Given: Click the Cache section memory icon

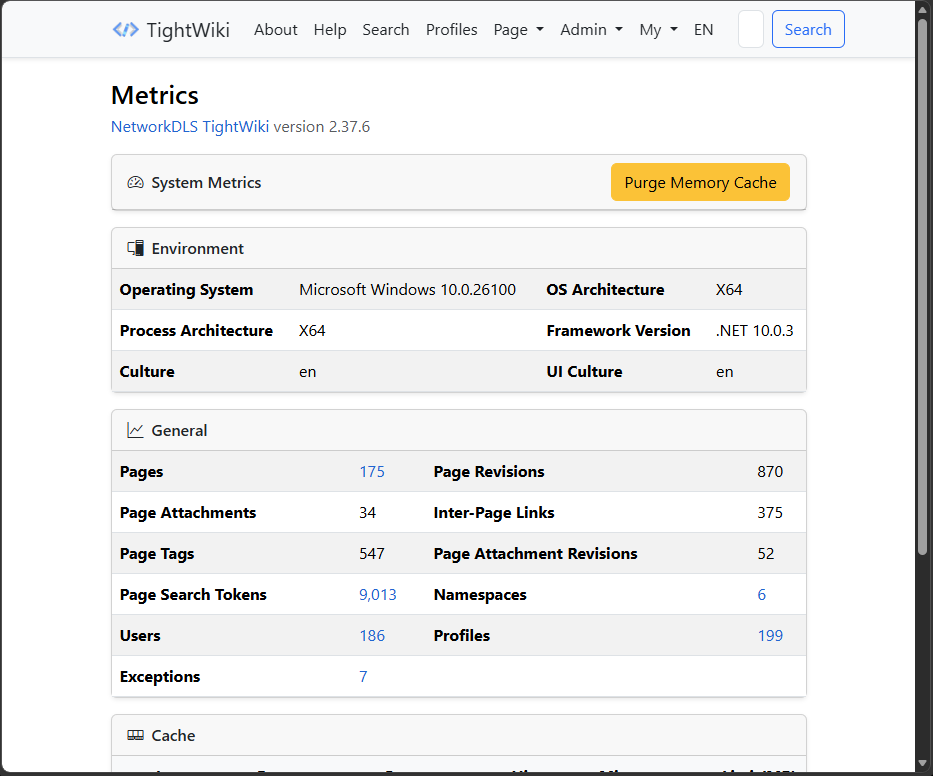Looking at the screenshot, I should coord(136,735).
